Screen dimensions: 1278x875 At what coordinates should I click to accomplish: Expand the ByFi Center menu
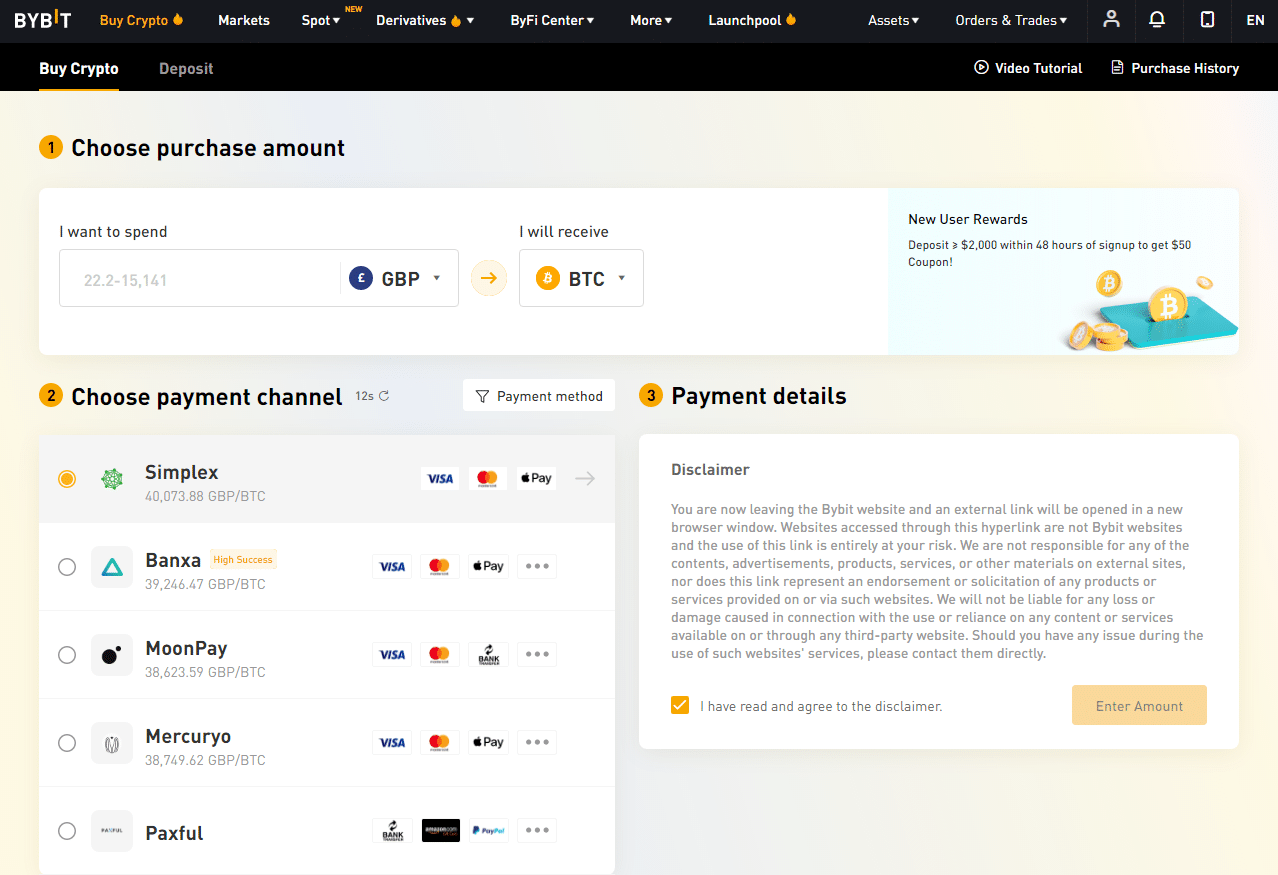pyautogui.click(x=552, y=20)
